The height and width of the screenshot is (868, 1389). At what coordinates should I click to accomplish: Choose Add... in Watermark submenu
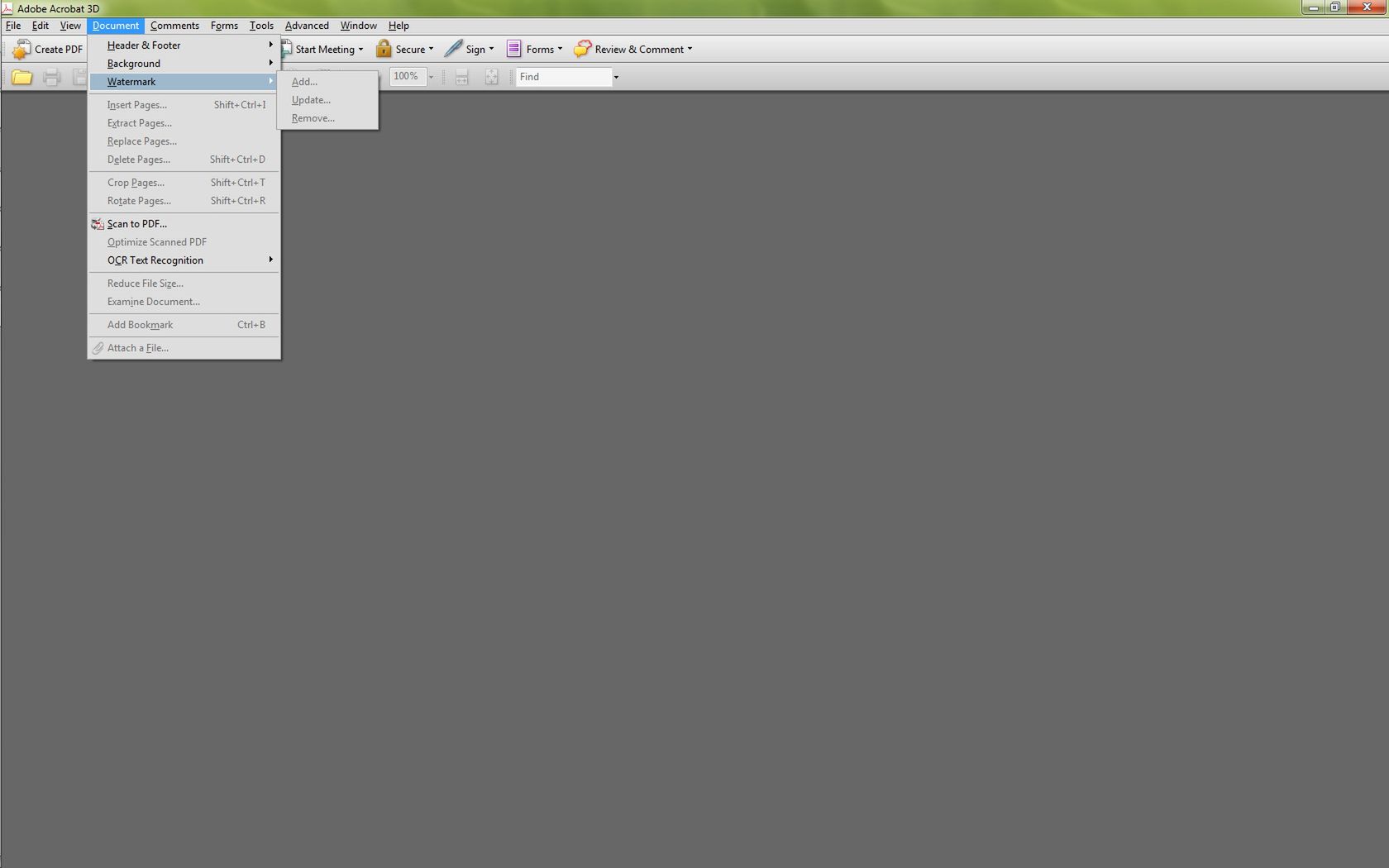click(328, 82)
